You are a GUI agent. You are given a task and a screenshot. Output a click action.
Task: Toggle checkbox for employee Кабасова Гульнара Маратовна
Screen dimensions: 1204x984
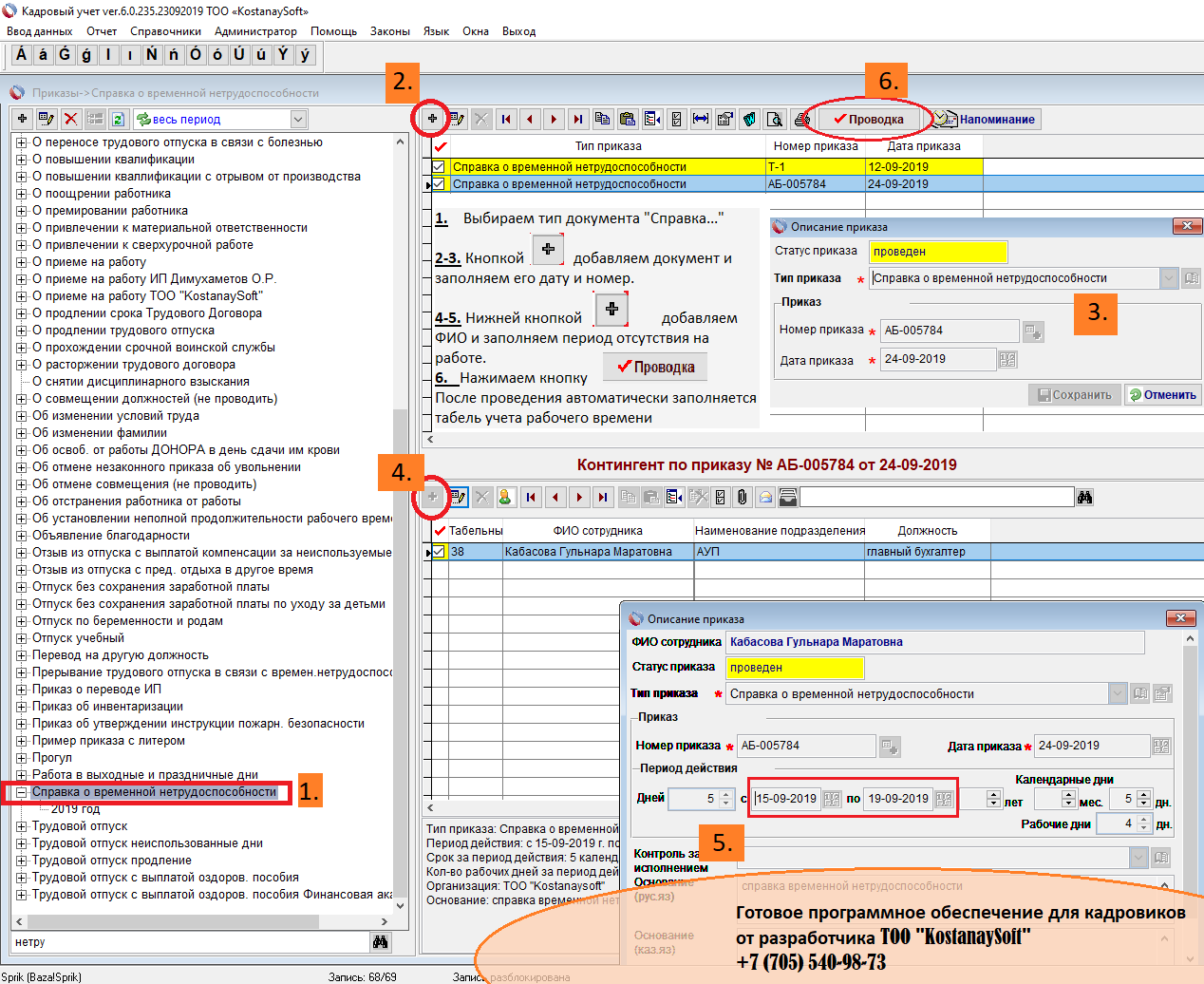(439, 552)
